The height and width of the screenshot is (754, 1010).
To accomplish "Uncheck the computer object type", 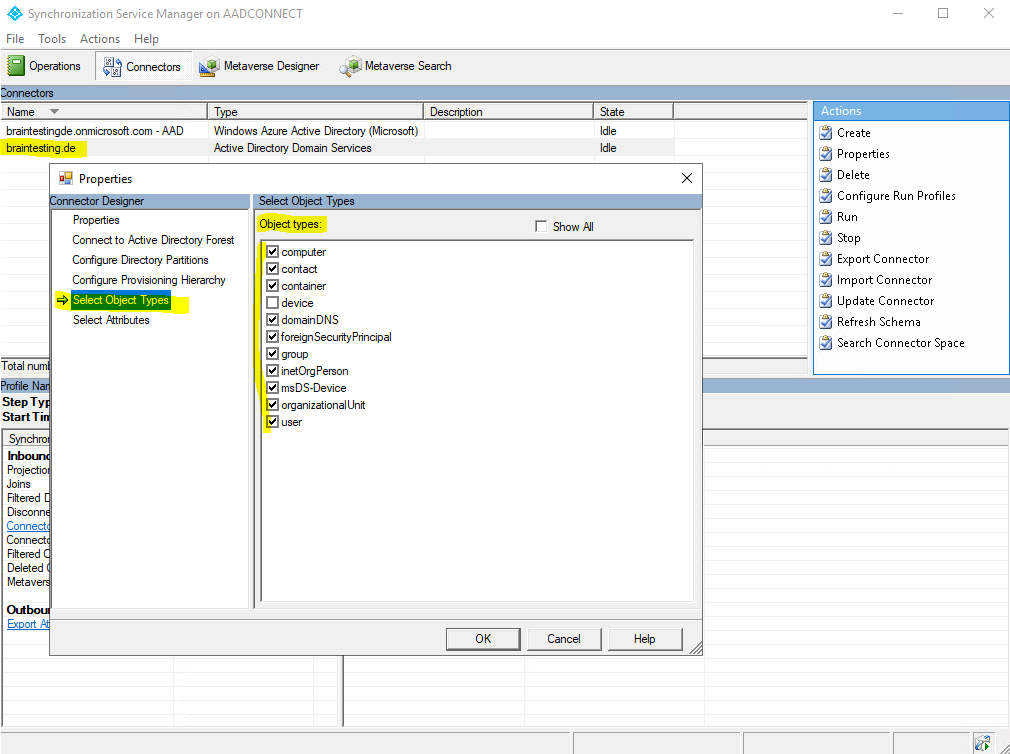I will [272, 252].
